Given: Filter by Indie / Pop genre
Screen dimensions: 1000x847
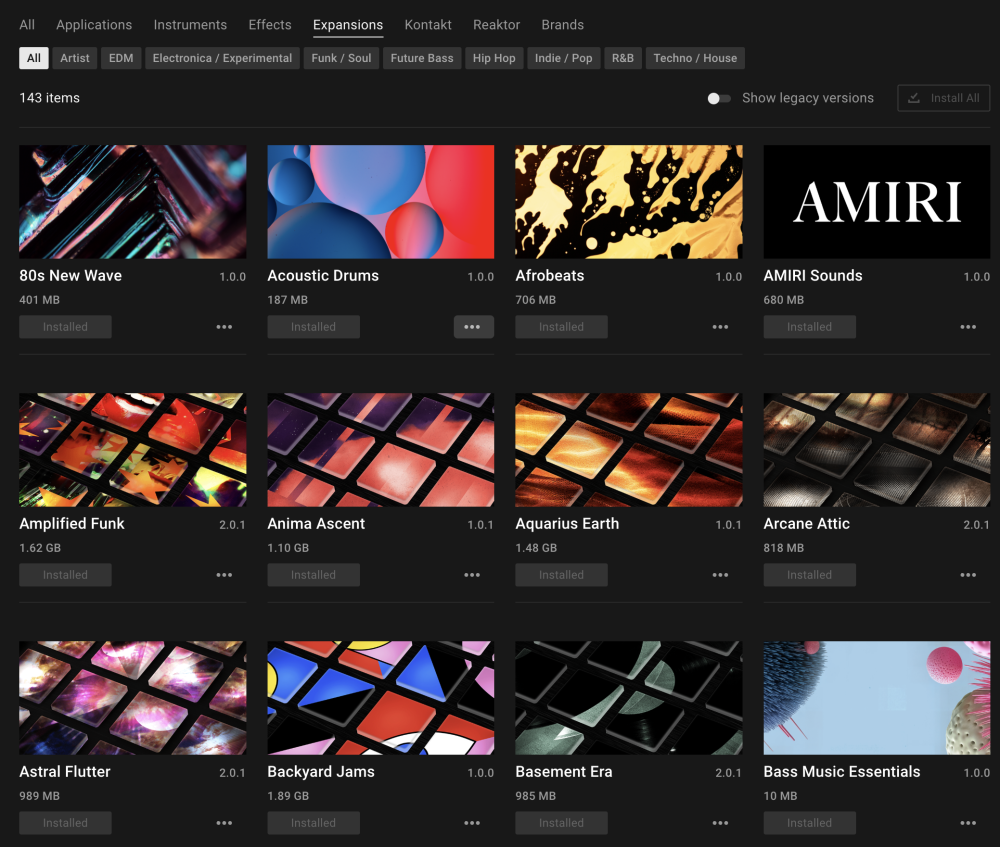Looking at the screenshot, I should [x=563, y=58].
